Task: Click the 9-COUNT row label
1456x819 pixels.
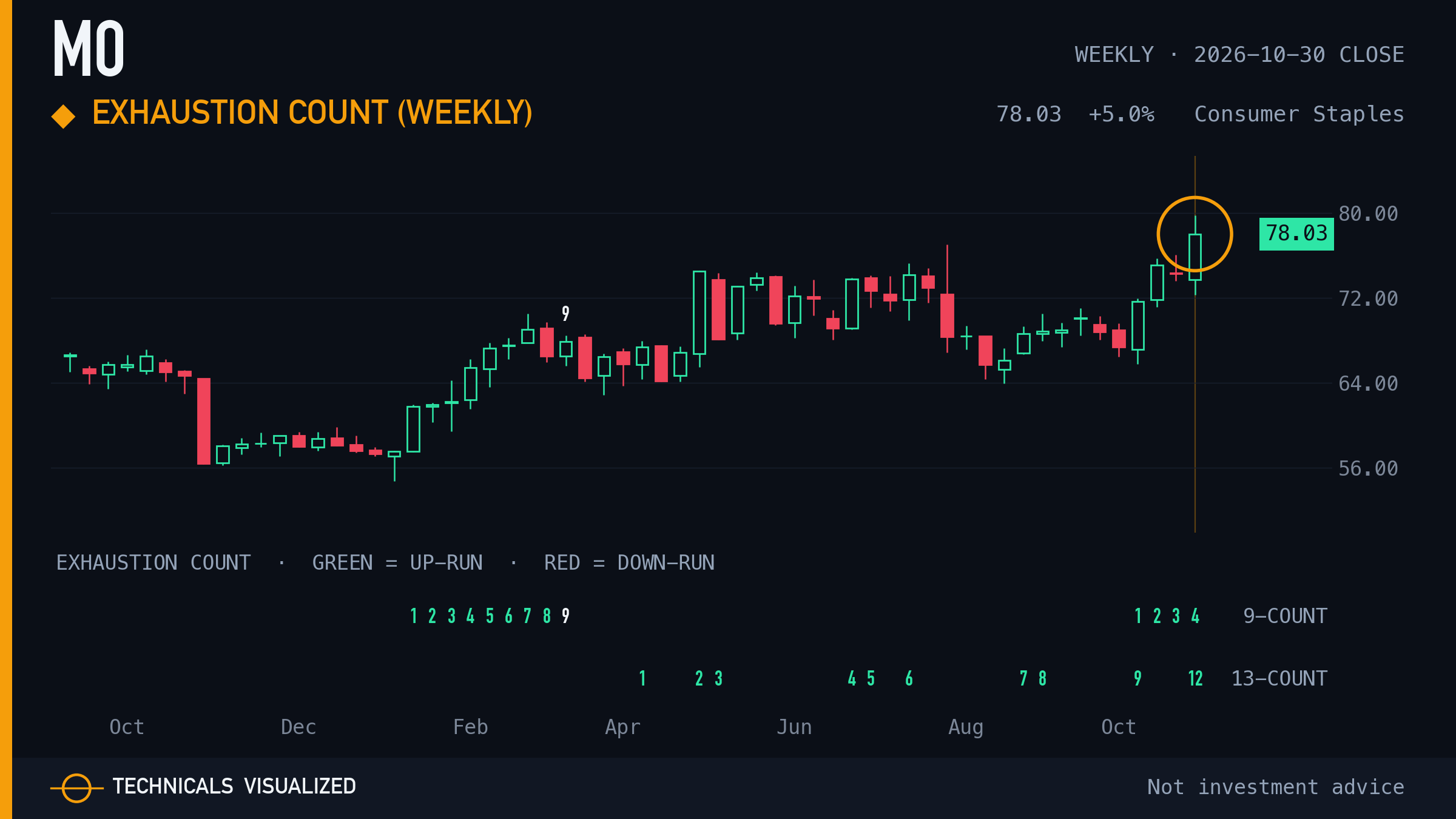Action: 1285,616
